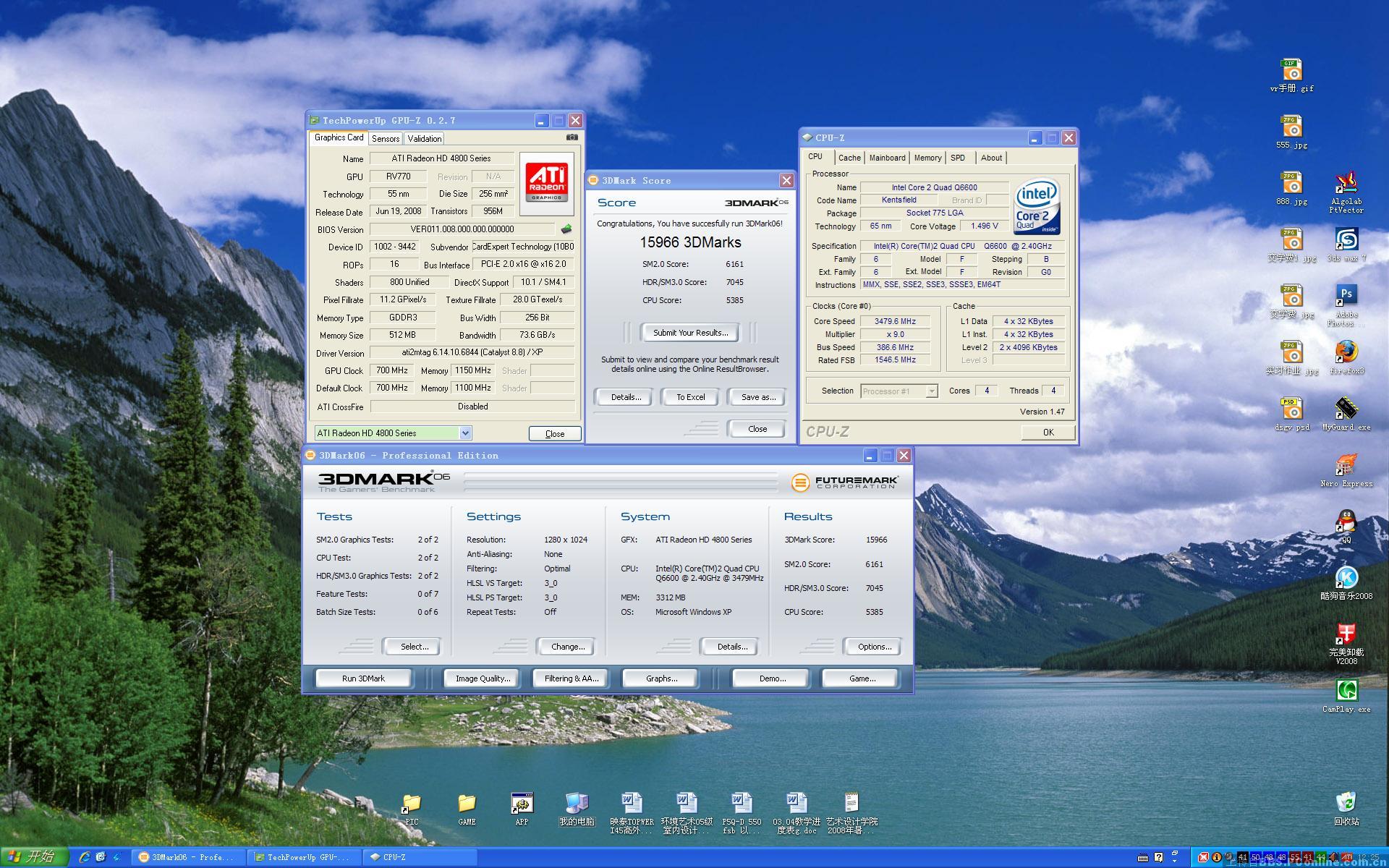Open Graphs in 3DMark06
The image size is (1389, 868).
click(661, 678)
